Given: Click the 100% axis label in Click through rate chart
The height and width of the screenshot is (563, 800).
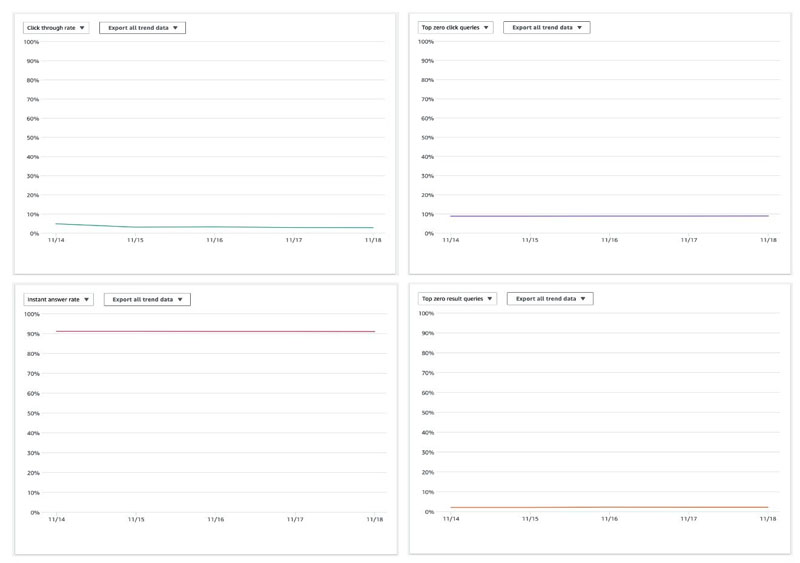Looking at the screenshot, I should (31, 42).
